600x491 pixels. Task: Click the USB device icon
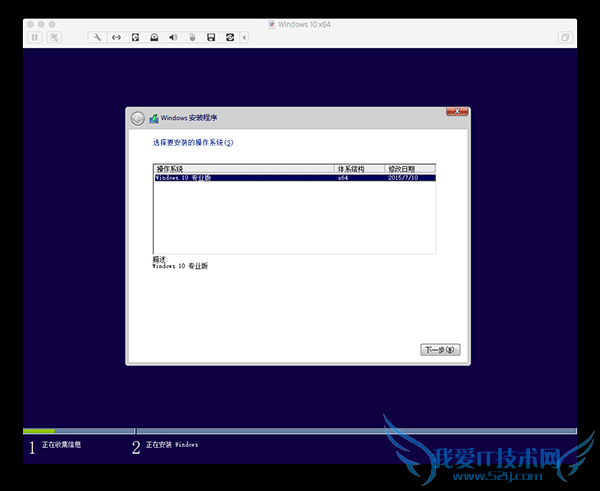click(x=191, y=37)
